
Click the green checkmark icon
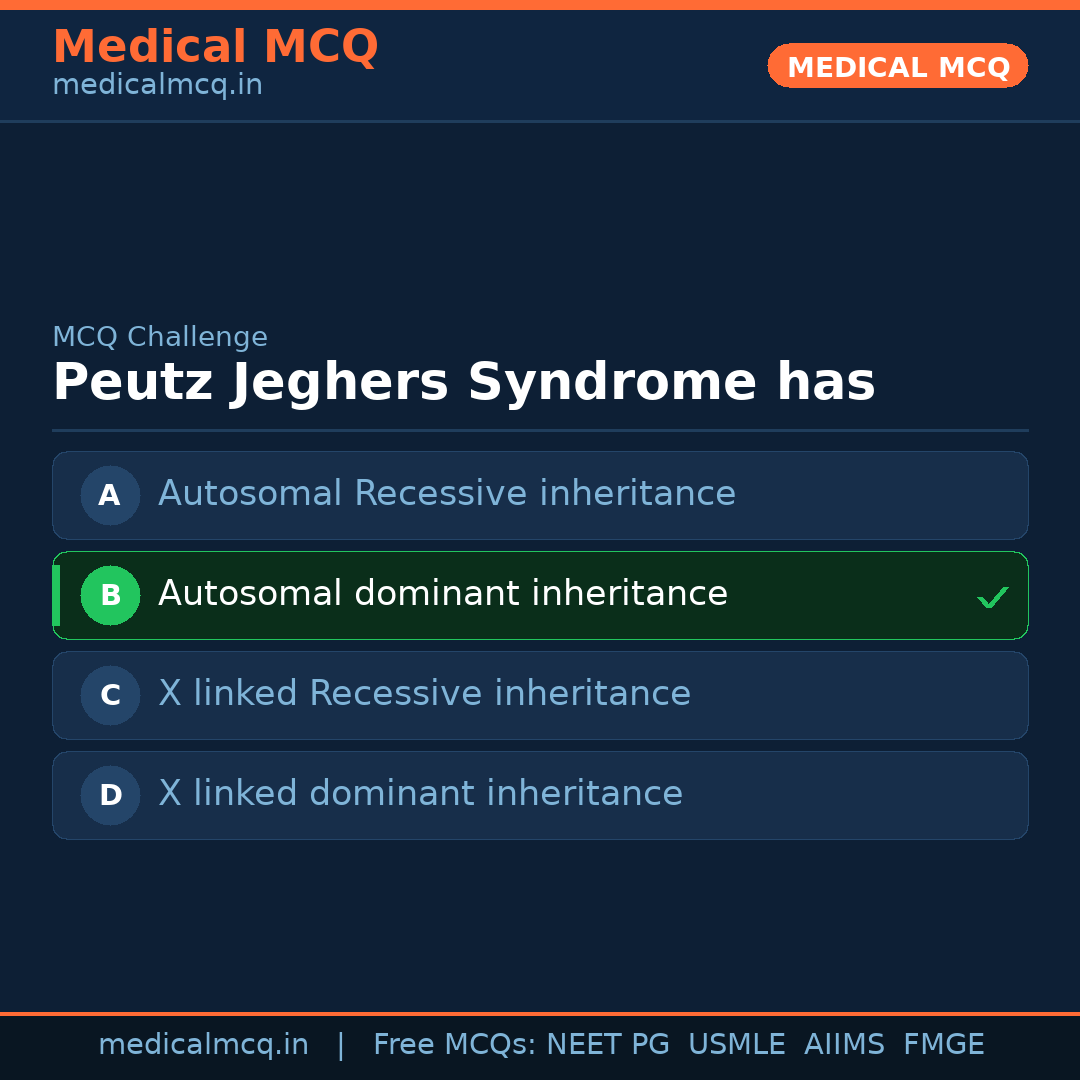click(x=992, y=598)
